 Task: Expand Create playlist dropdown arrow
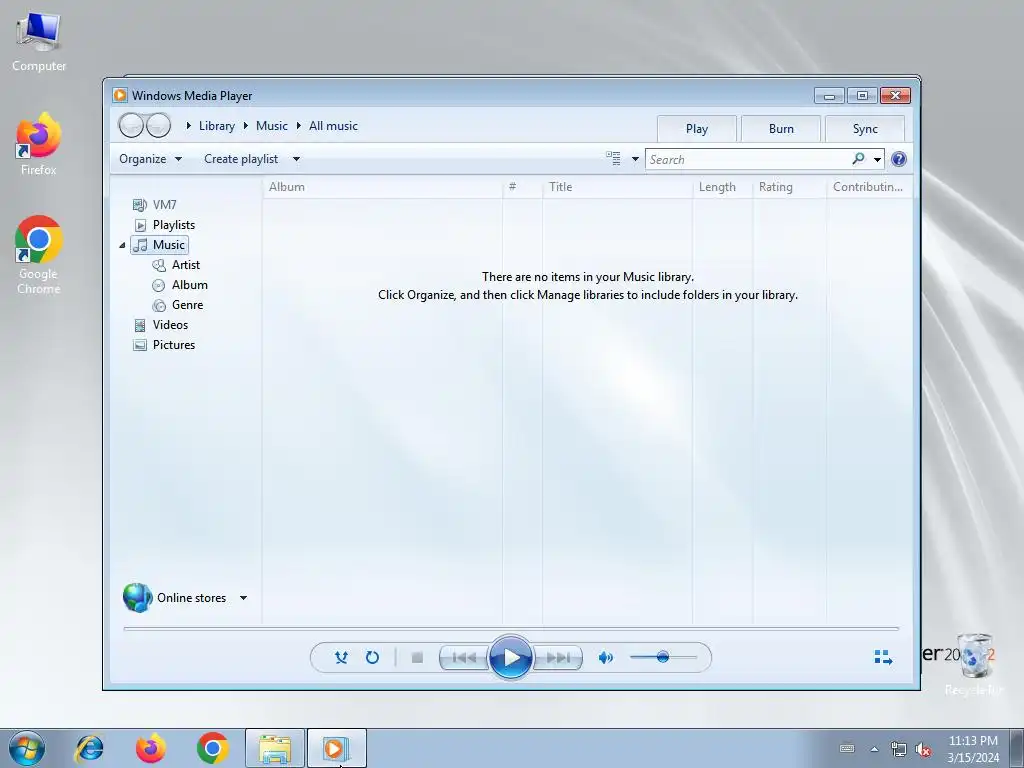pos(296,159)
